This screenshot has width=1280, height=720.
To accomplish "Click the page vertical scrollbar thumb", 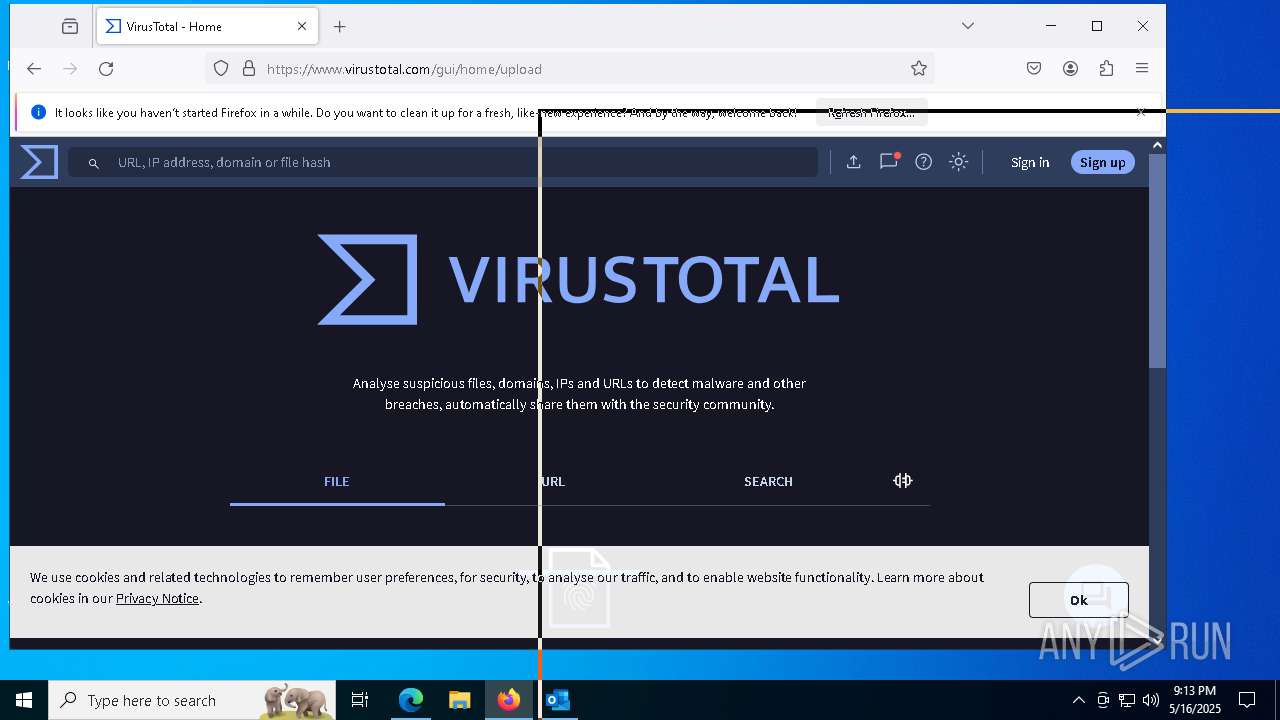I will tap(1157, 262).
